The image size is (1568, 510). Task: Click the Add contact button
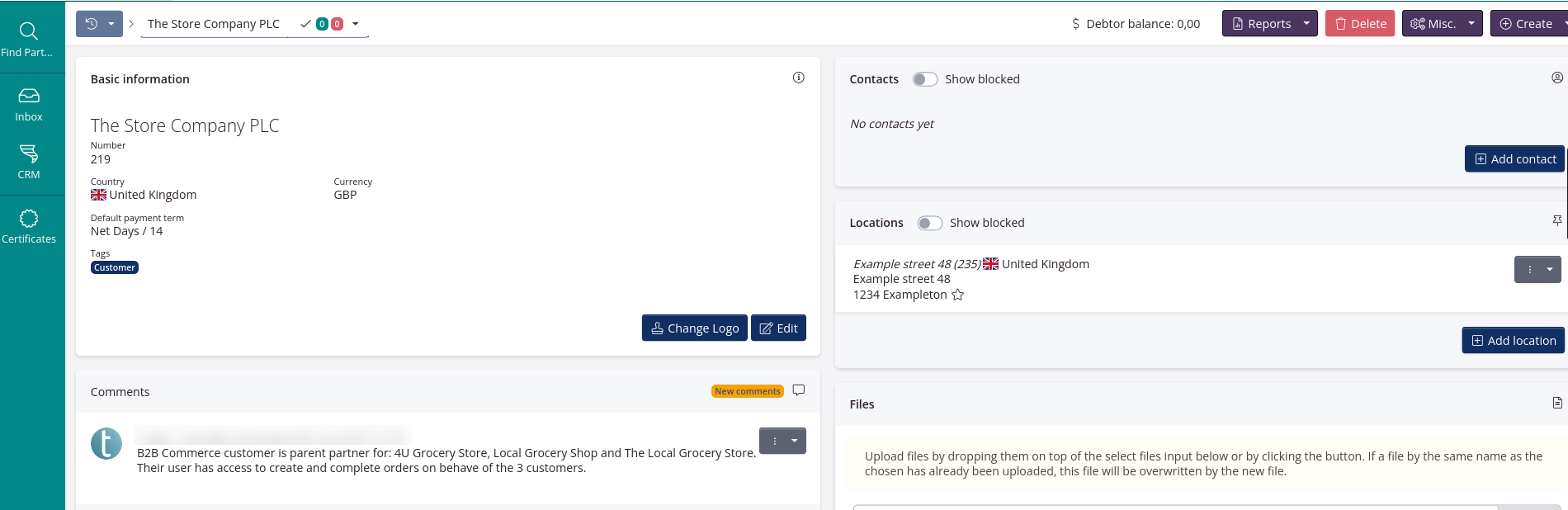1514,159
